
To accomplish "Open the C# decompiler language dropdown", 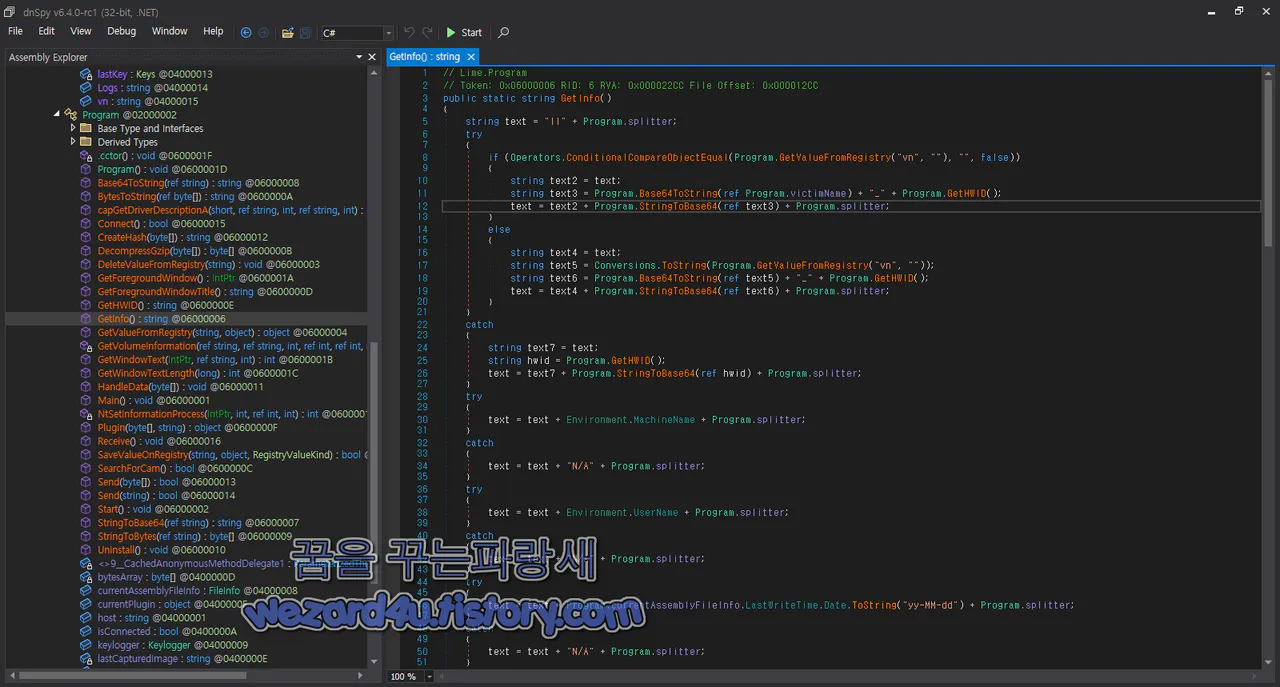I will coord(388,32).
